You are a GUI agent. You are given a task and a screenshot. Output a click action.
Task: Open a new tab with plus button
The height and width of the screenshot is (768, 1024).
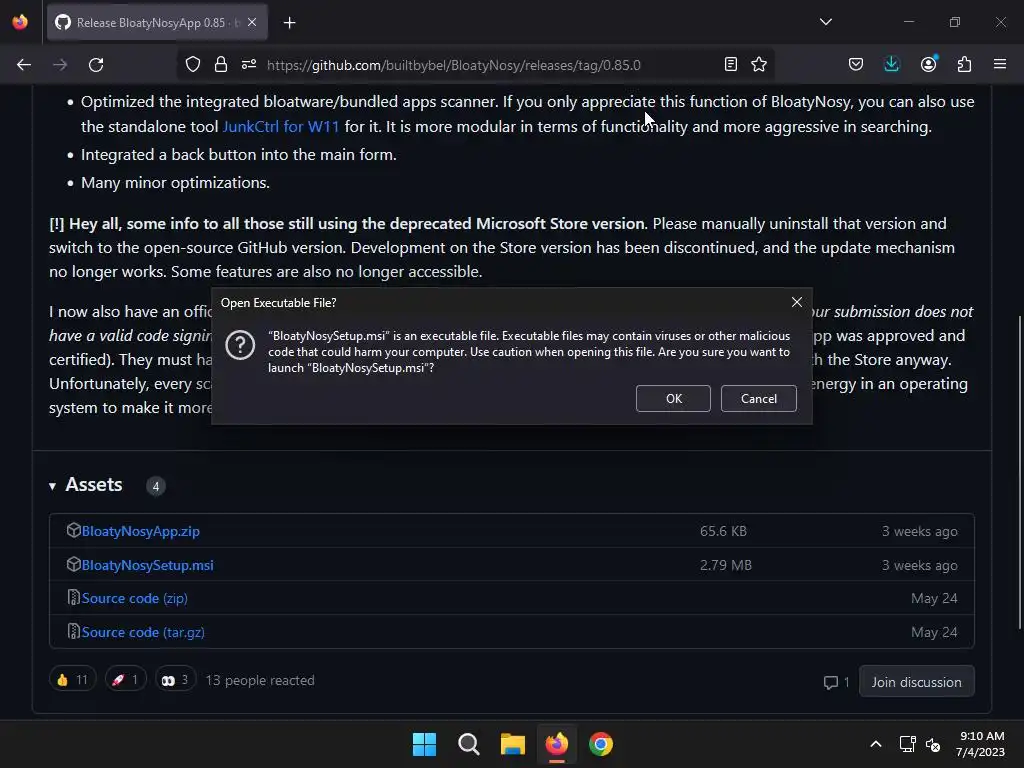click(x=289, y=23)
